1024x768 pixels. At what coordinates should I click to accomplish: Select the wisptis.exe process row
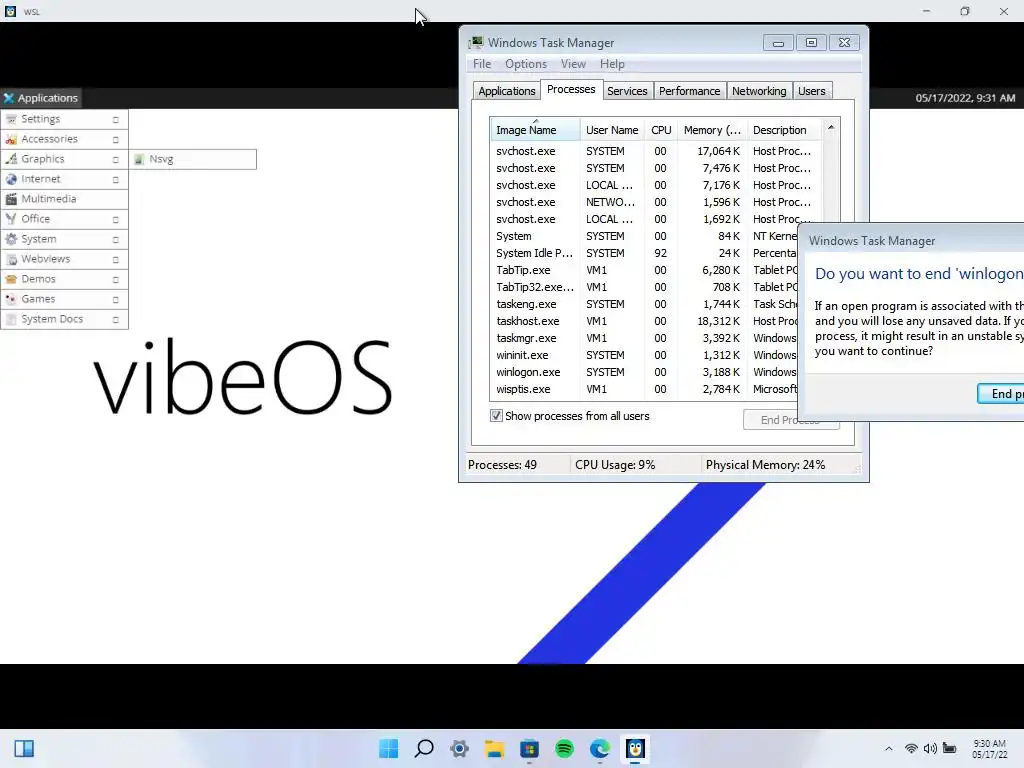click(x=643, y=389)
